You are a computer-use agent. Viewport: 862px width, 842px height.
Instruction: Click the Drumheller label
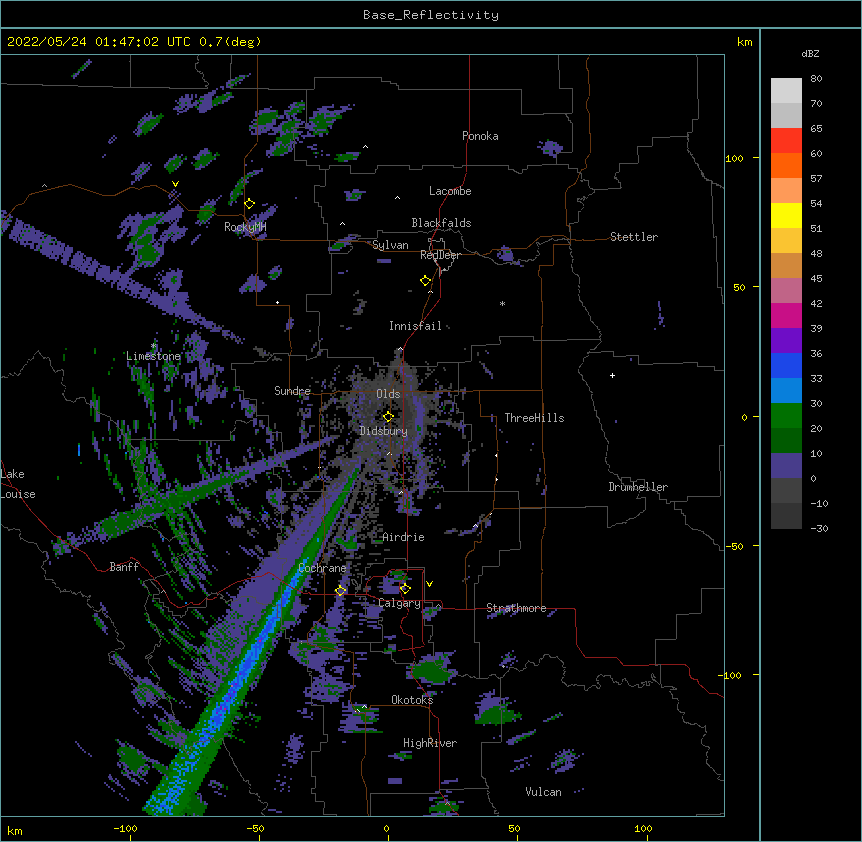tap(638, 487)
